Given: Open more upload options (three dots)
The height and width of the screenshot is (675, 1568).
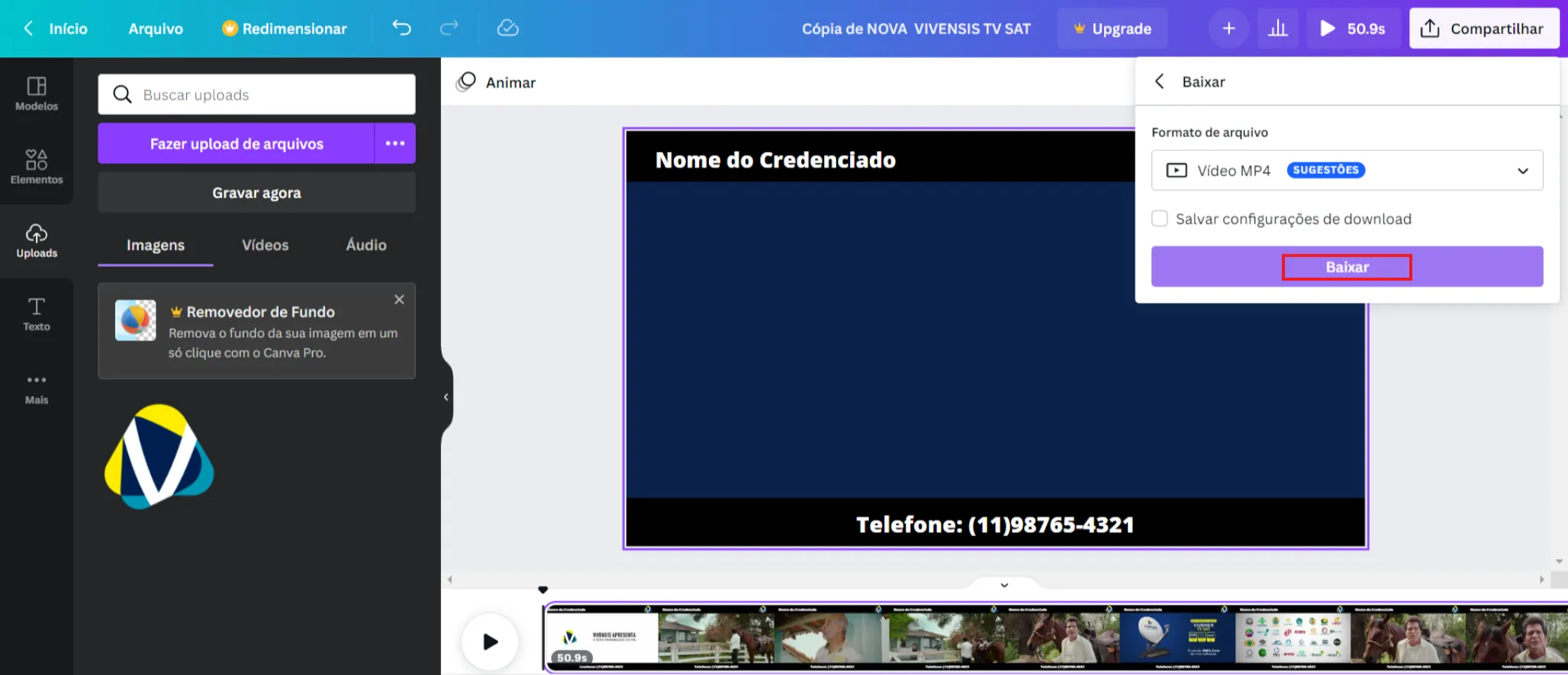Looking at the screenshot, I should (x=394, y=143).
